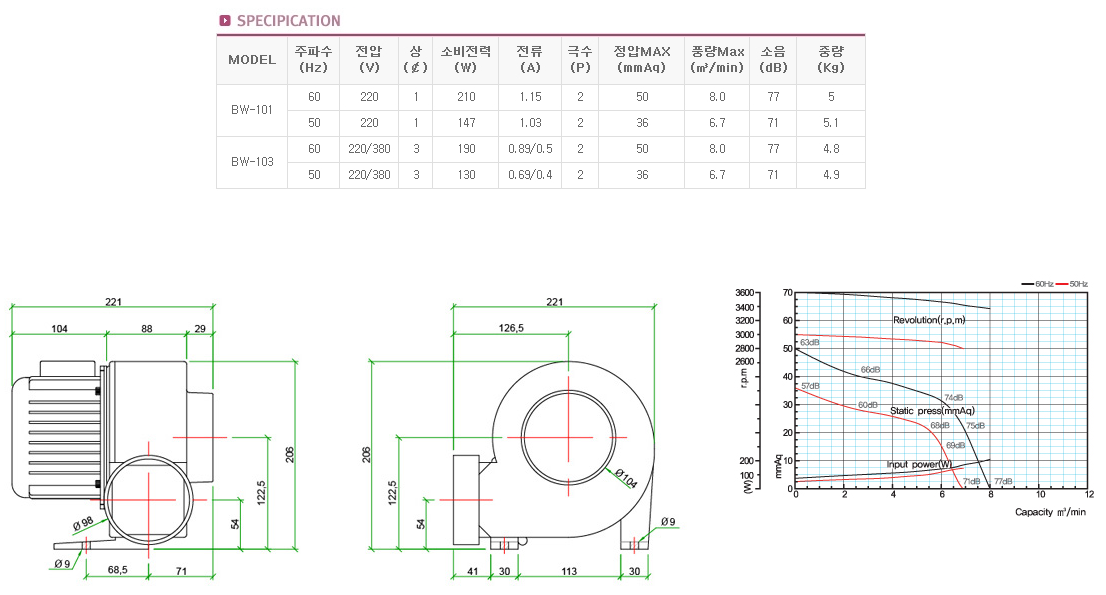Image resolution: width=1106 pixels, height=595 pixels.
Task: Select the 210 watt power value
Action: click(x=465, y=97)
